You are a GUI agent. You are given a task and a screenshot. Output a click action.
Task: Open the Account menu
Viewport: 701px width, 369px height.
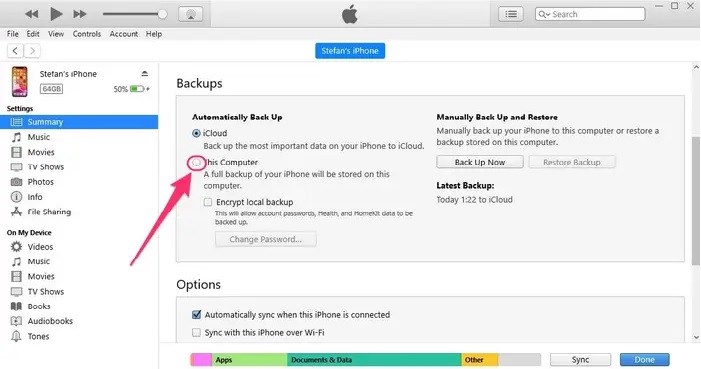[124, 34]
